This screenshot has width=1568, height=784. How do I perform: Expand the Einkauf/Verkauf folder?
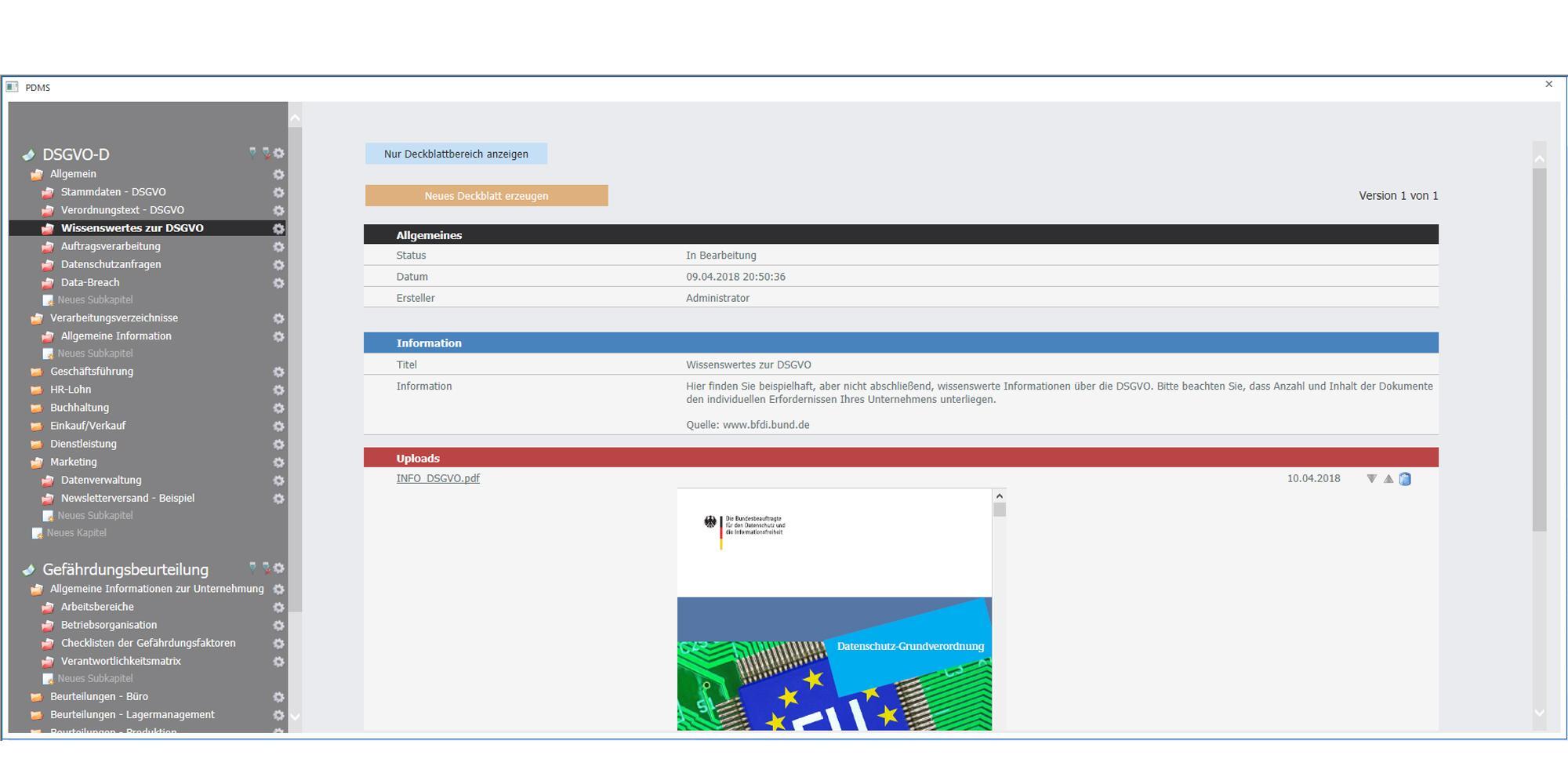click(x=36, y=426)
